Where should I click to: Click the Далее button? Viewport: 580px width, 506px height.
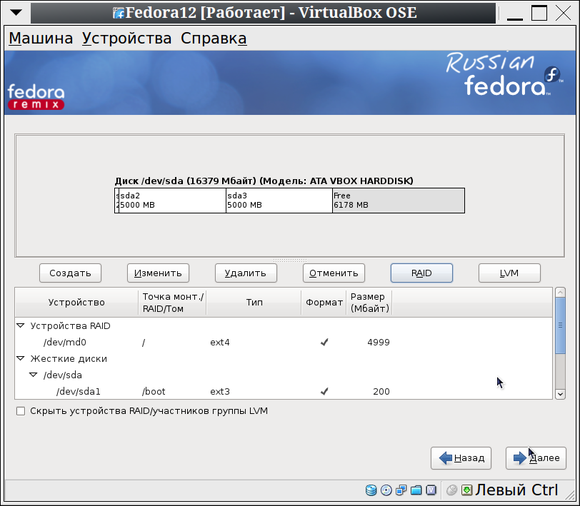point(536,458)
